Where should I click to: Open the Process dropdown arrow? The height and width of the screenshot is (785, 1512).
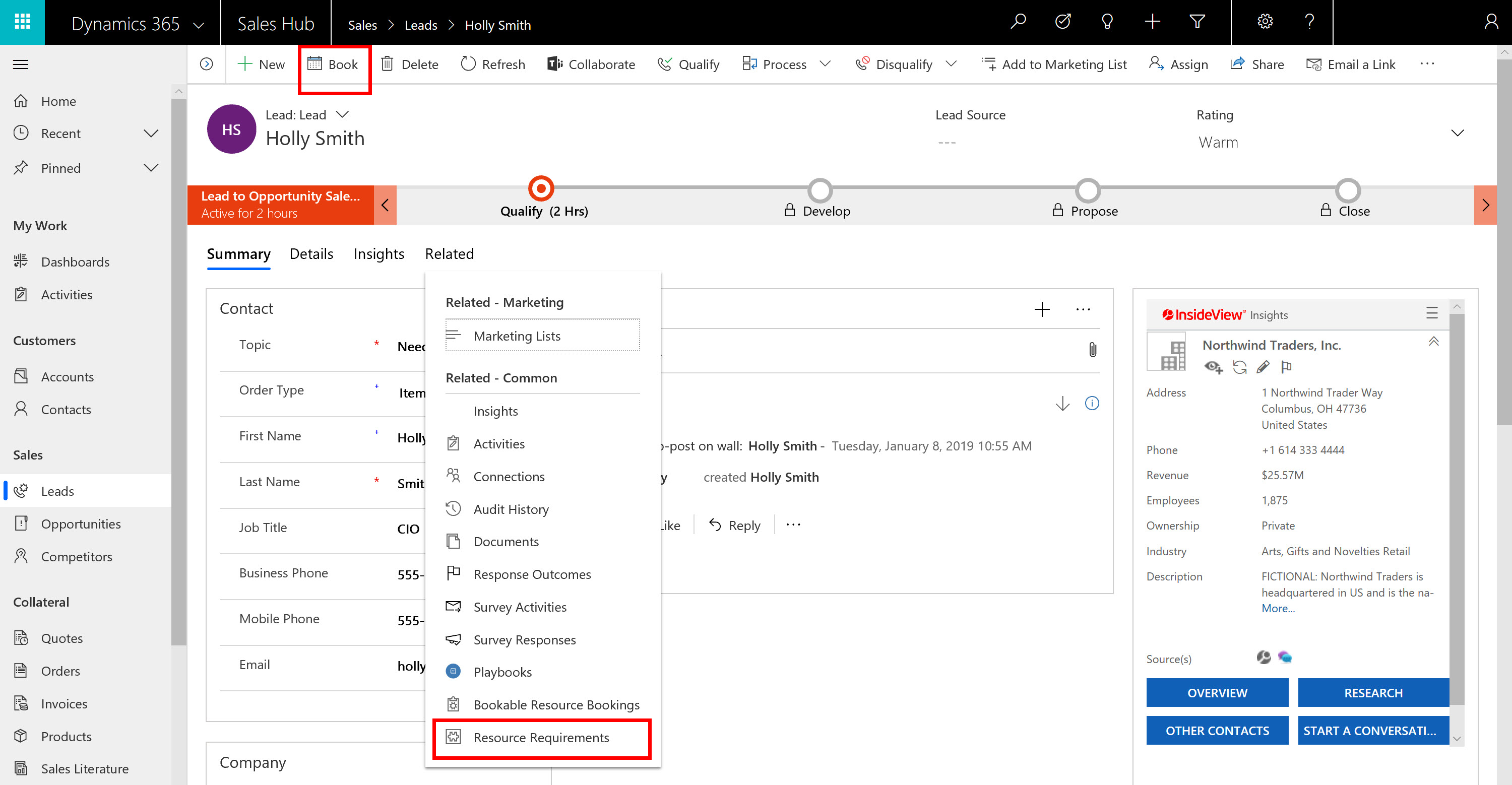click(825, 63)
